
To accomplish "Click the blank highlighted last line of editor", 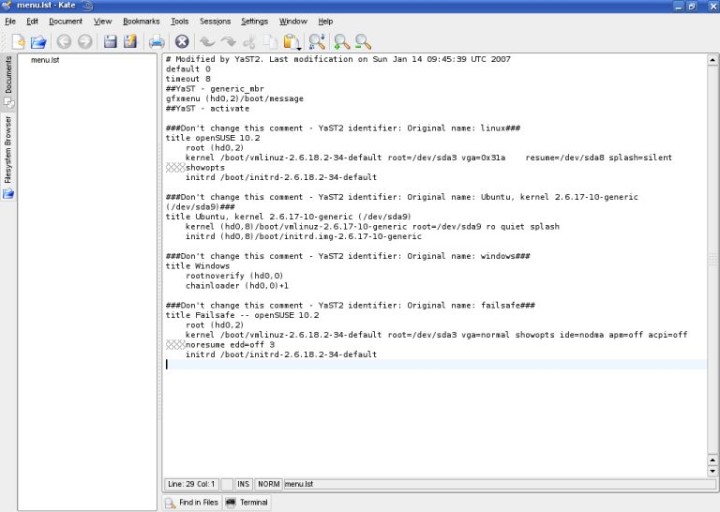I will pos(435,364).
